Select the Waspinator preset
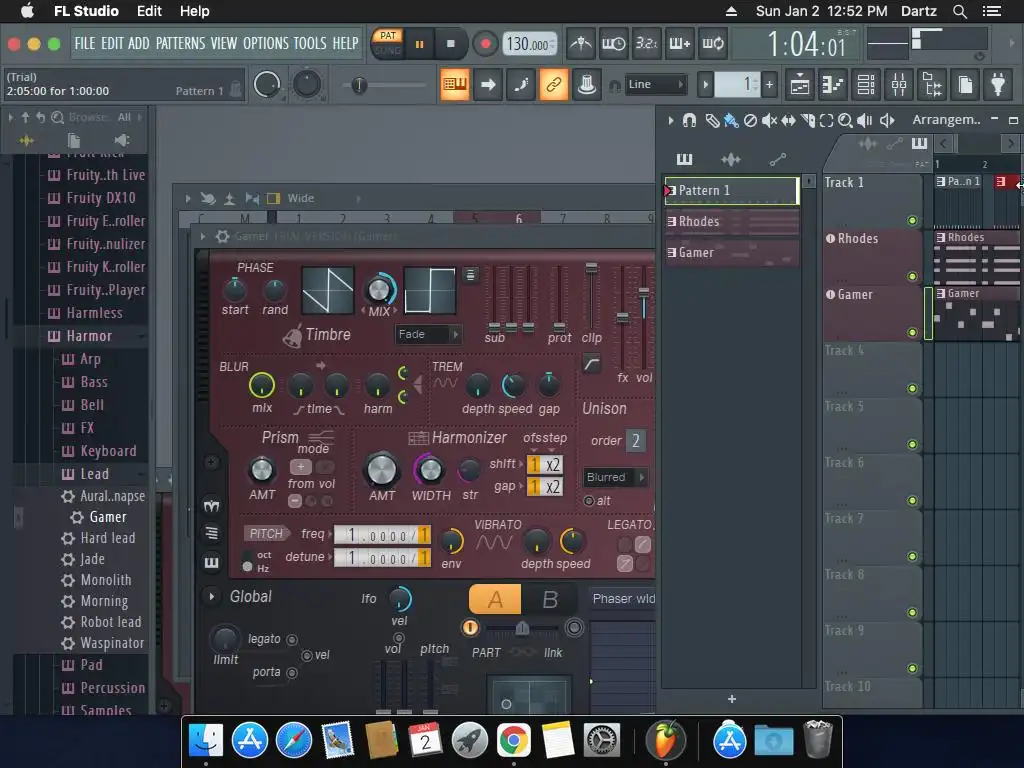 pos(112,643)
